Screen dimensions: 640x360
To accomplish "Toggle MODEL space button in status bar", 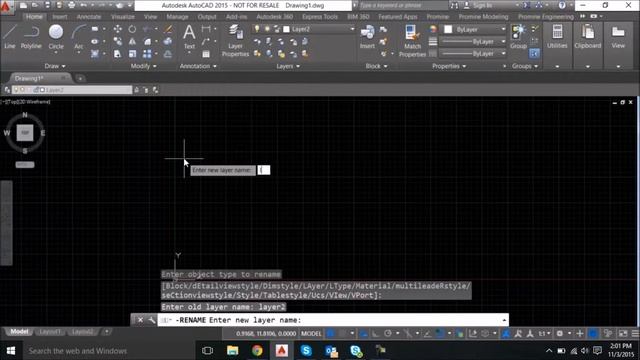I will click(x=311, y=333).
